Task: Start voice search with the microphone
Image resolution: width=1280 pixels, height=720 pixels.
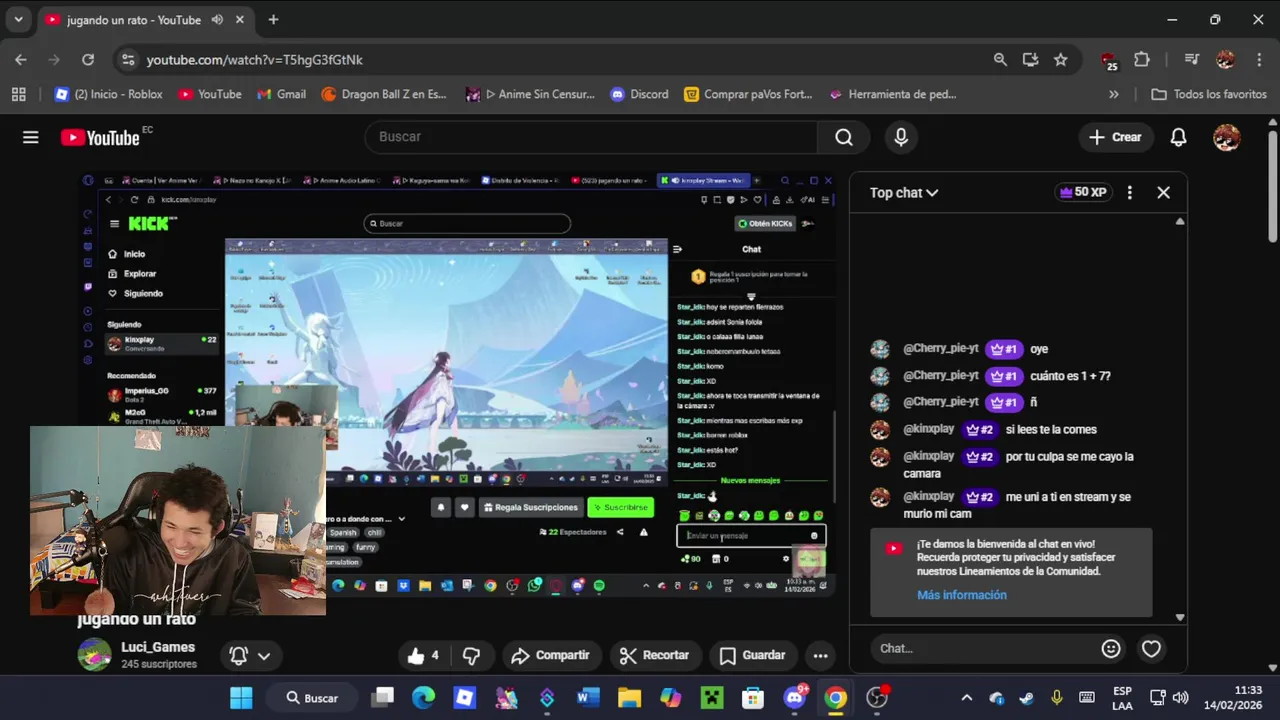Action: [901, 137]
